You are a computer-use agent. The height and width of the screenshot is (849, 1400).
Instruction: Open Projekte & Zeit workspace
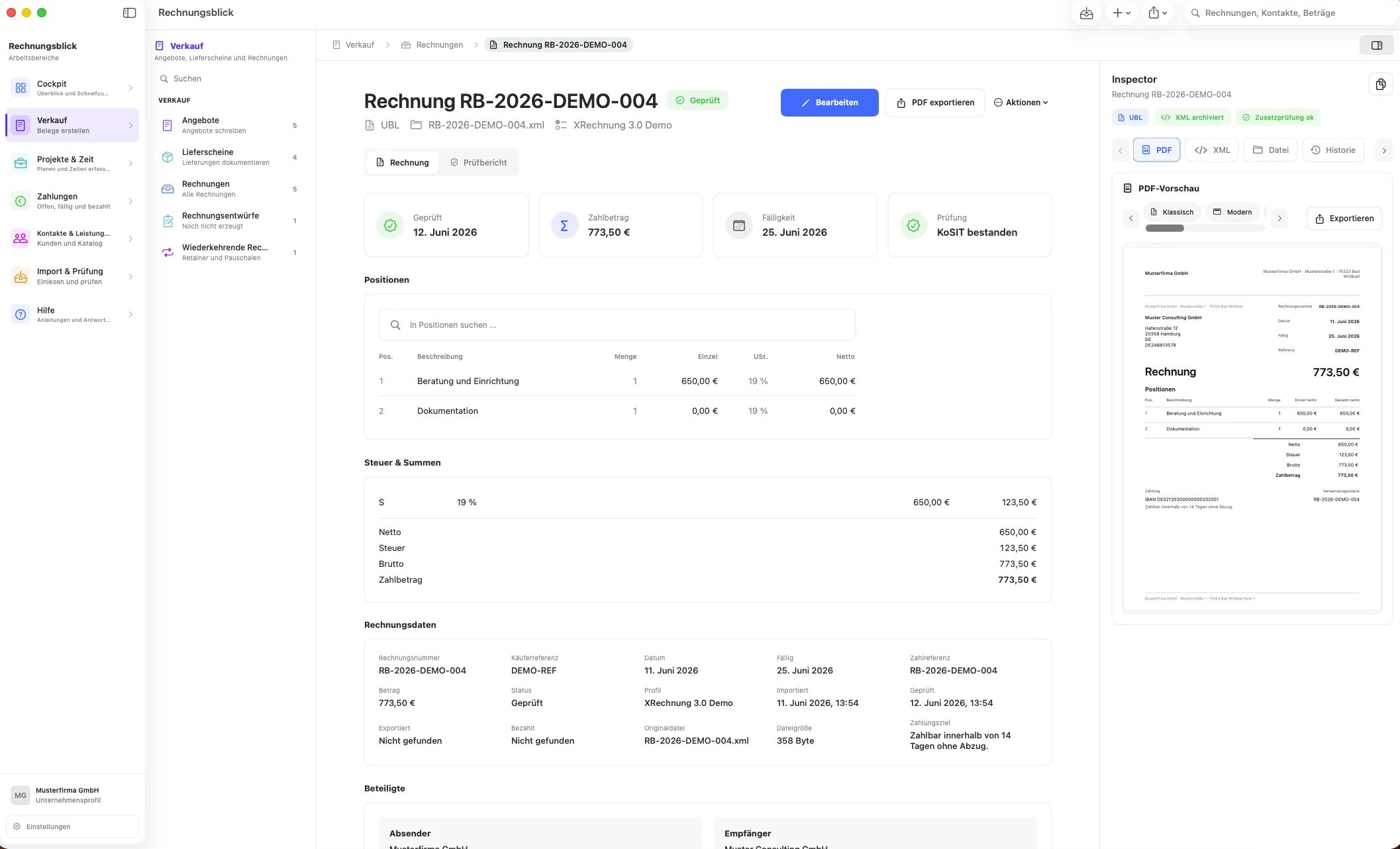tap(72, 163)
